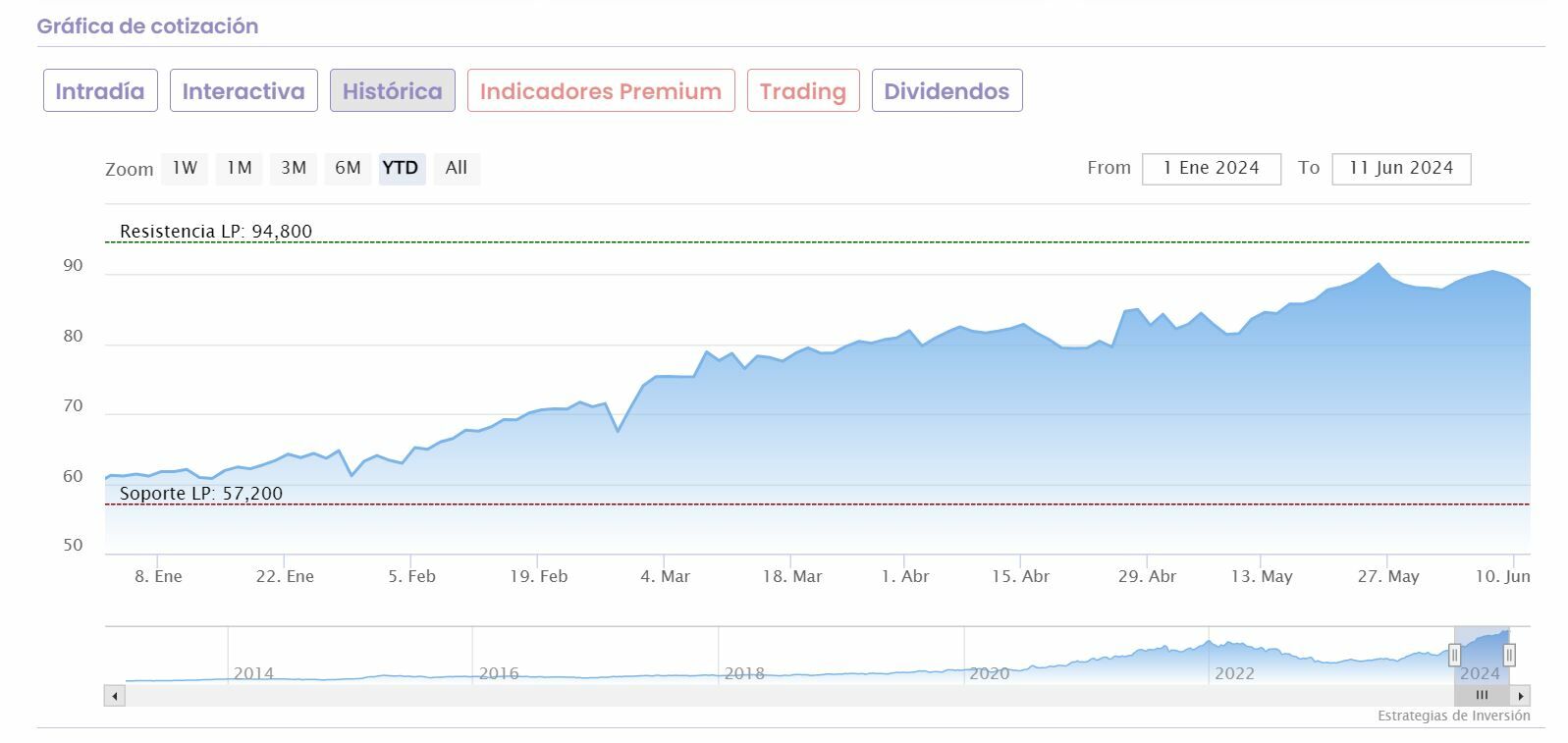Click the navigator right scroll arrow
This screenshot has height=743, width=1568.
coord(1521,696)
